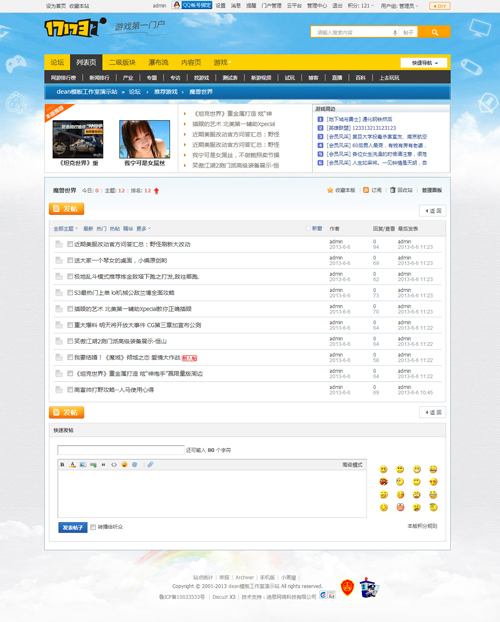Click the top search text field

click(x=351, y=33)
